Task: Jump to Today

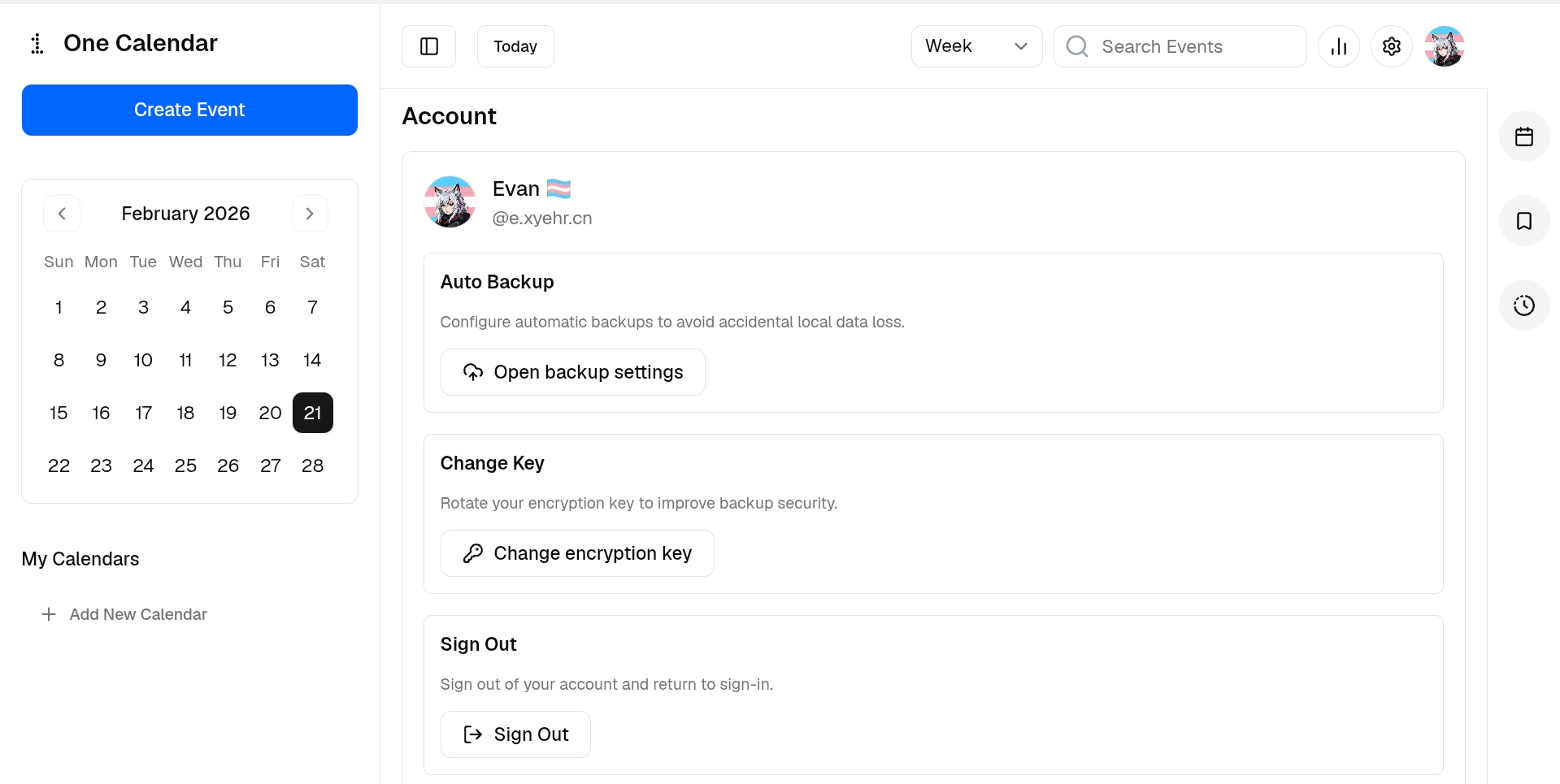Action: point(515,46)
